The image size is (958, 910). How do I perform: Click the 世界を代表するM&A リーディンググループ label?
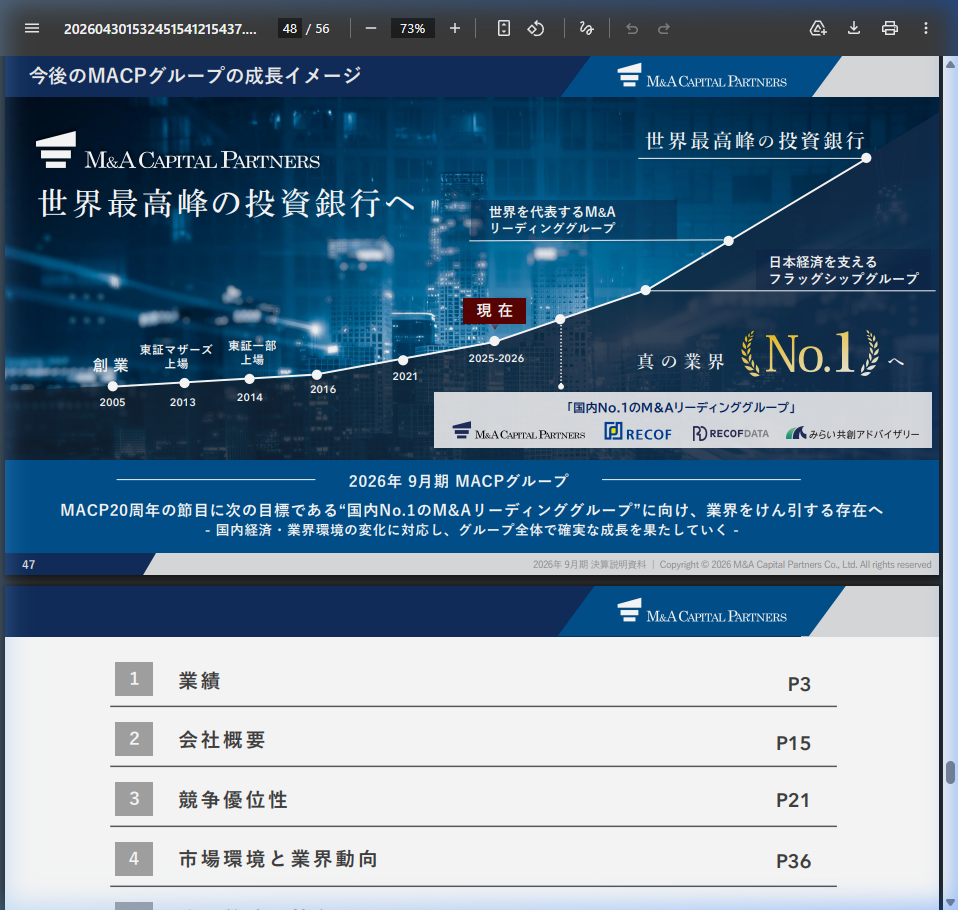(x=552, y=220)
